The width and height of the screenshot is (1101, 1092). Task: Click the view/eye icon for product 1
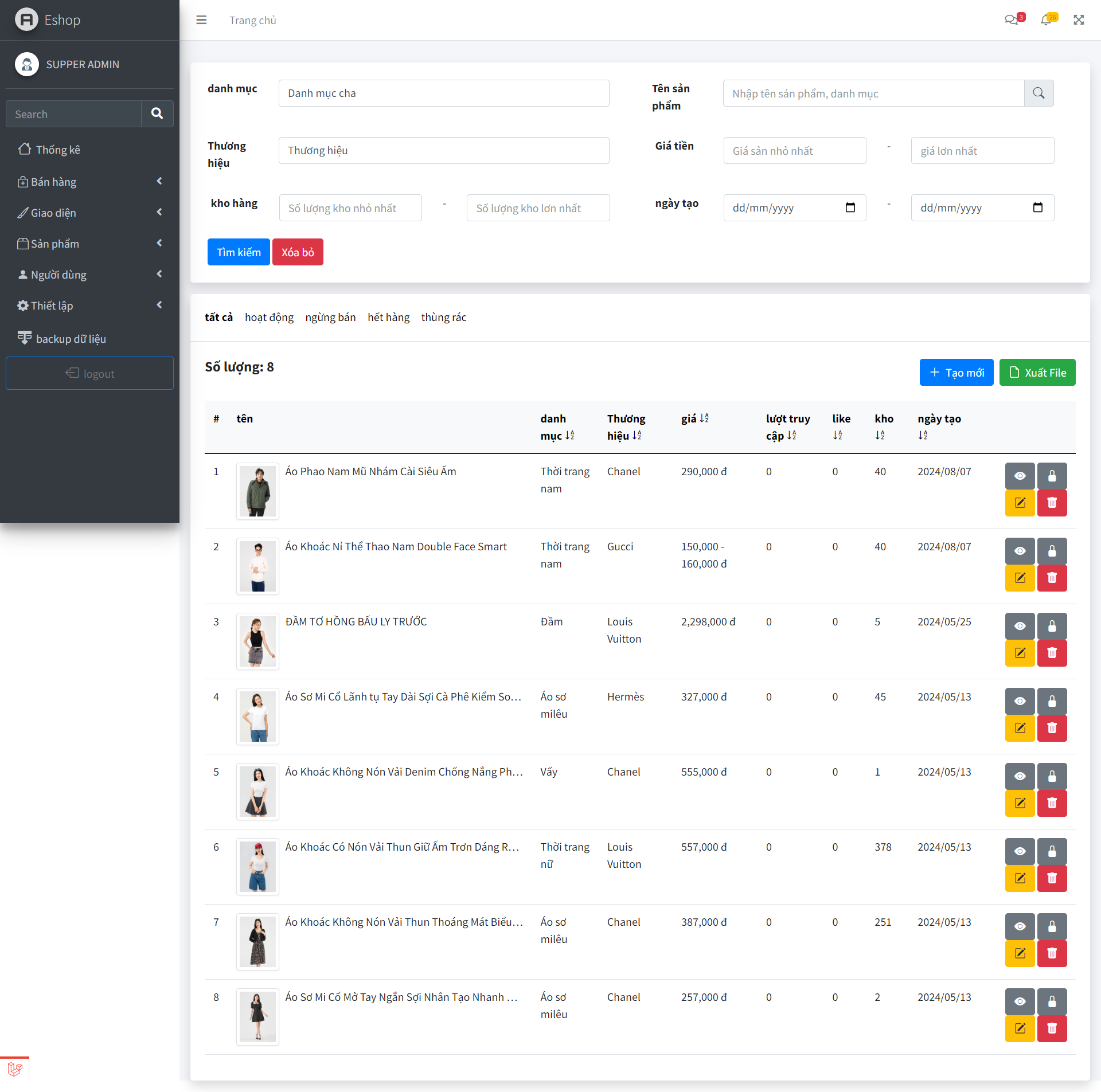tap(1019, 475)
